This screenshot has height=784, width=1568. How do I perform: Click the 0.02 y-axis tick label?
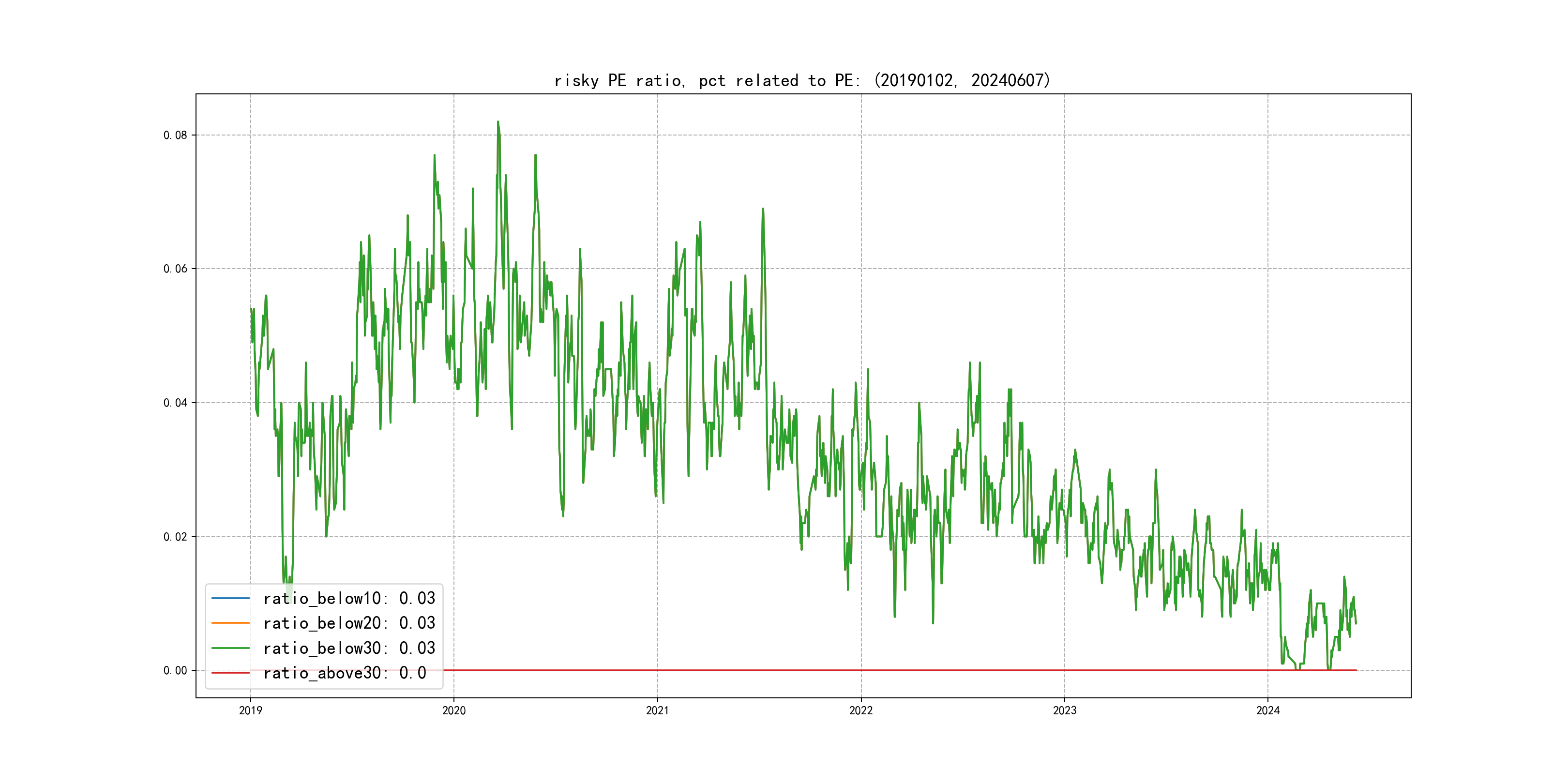(175, 537)
